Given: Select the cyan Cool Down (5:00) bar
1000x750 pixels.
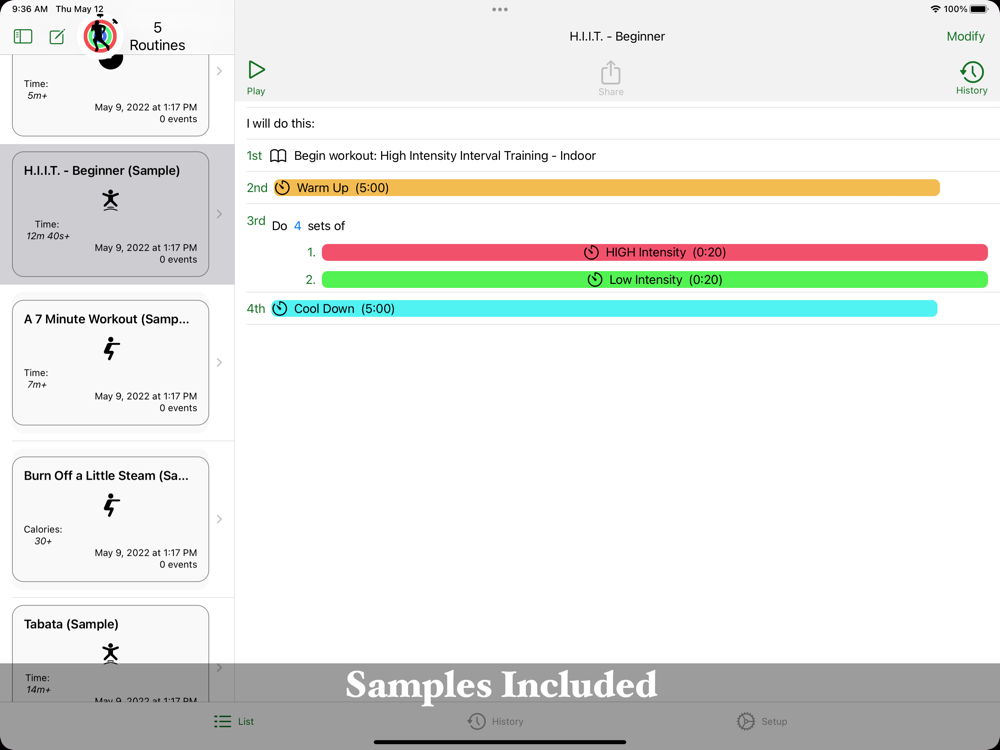Looking at the screenshot, I should point(604,309).
